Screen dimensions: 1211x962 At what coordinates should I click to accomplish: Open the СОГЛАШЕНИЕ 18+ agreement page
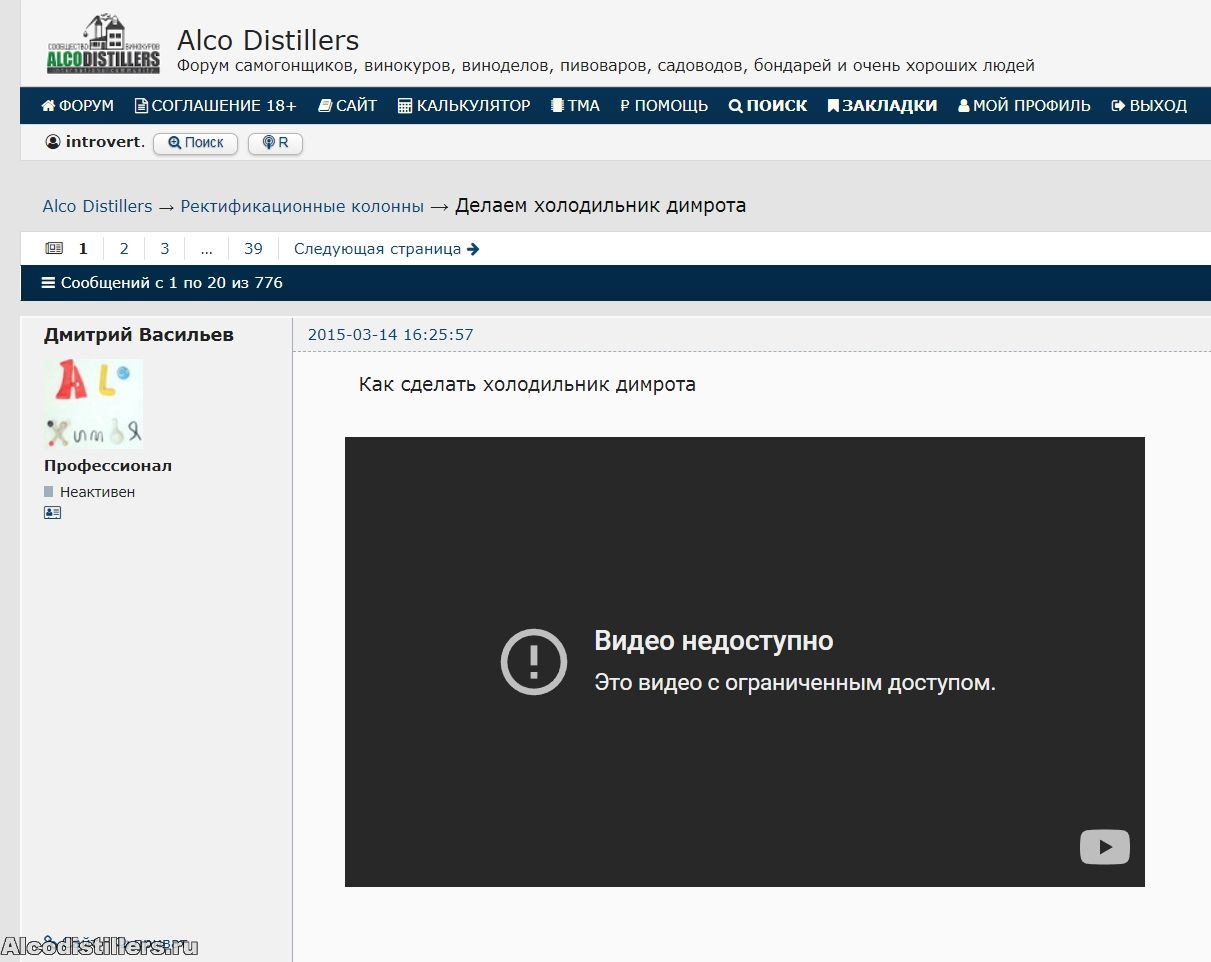(x=216, y=105)
